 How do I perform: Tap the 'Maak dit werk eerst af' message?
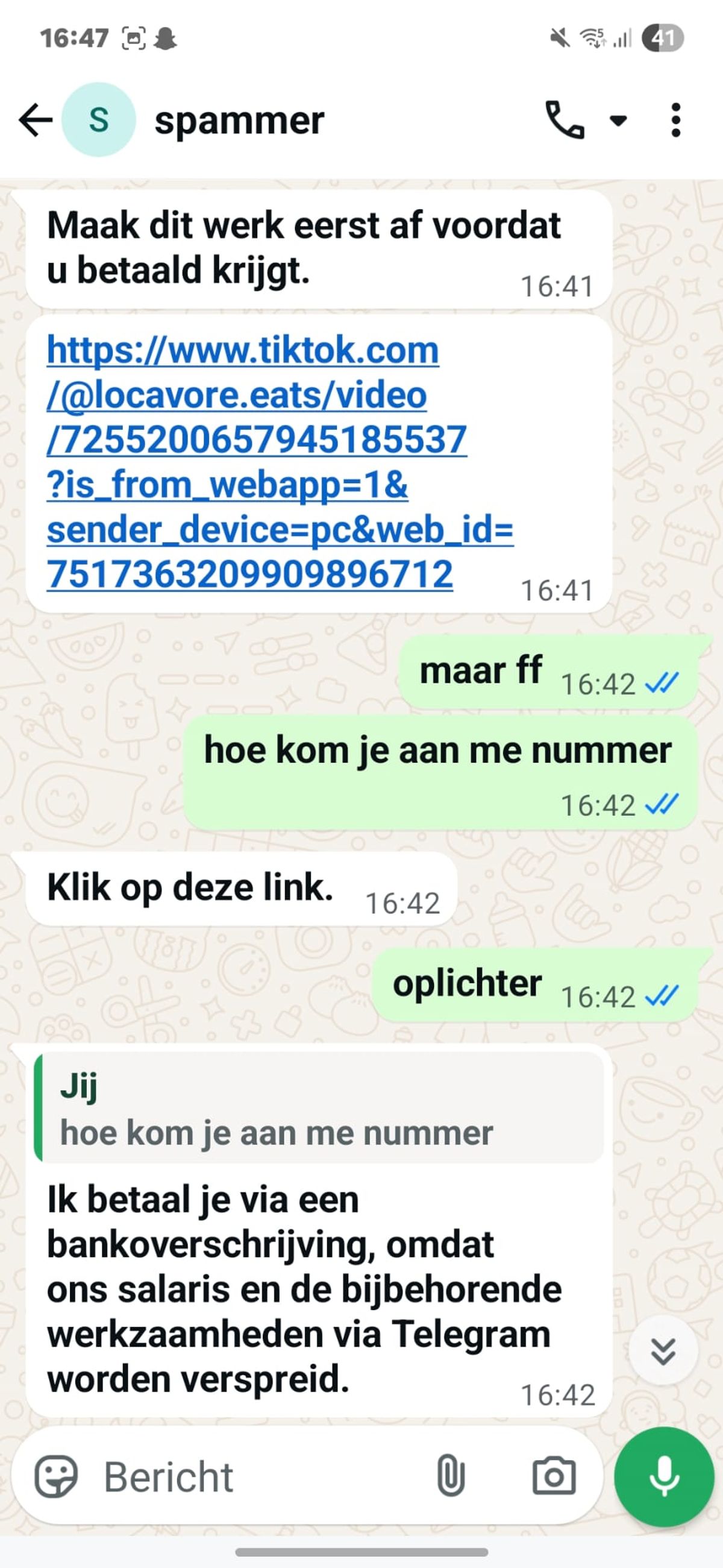(x=318, y=250)
